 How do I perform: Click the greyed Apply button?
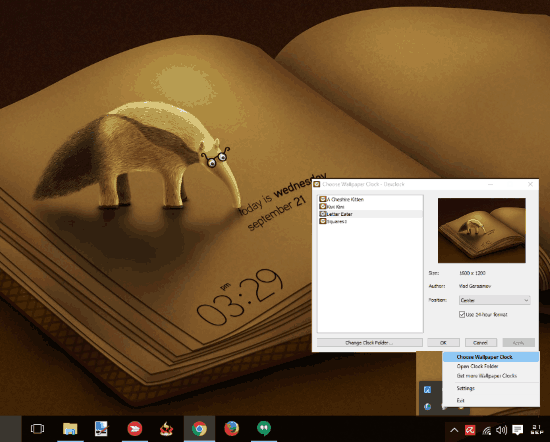518,343
